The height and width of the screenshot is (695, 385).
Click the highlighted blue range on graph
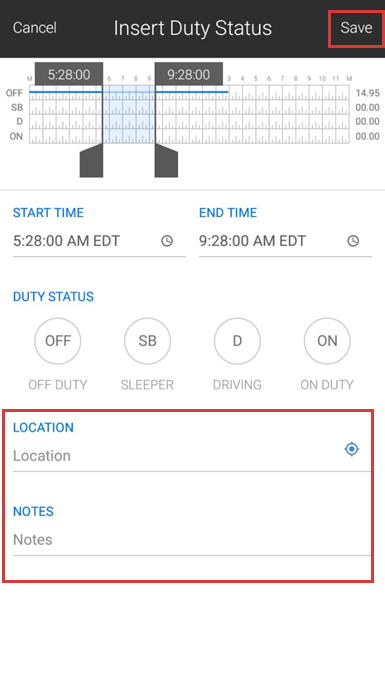click(129, 114)
